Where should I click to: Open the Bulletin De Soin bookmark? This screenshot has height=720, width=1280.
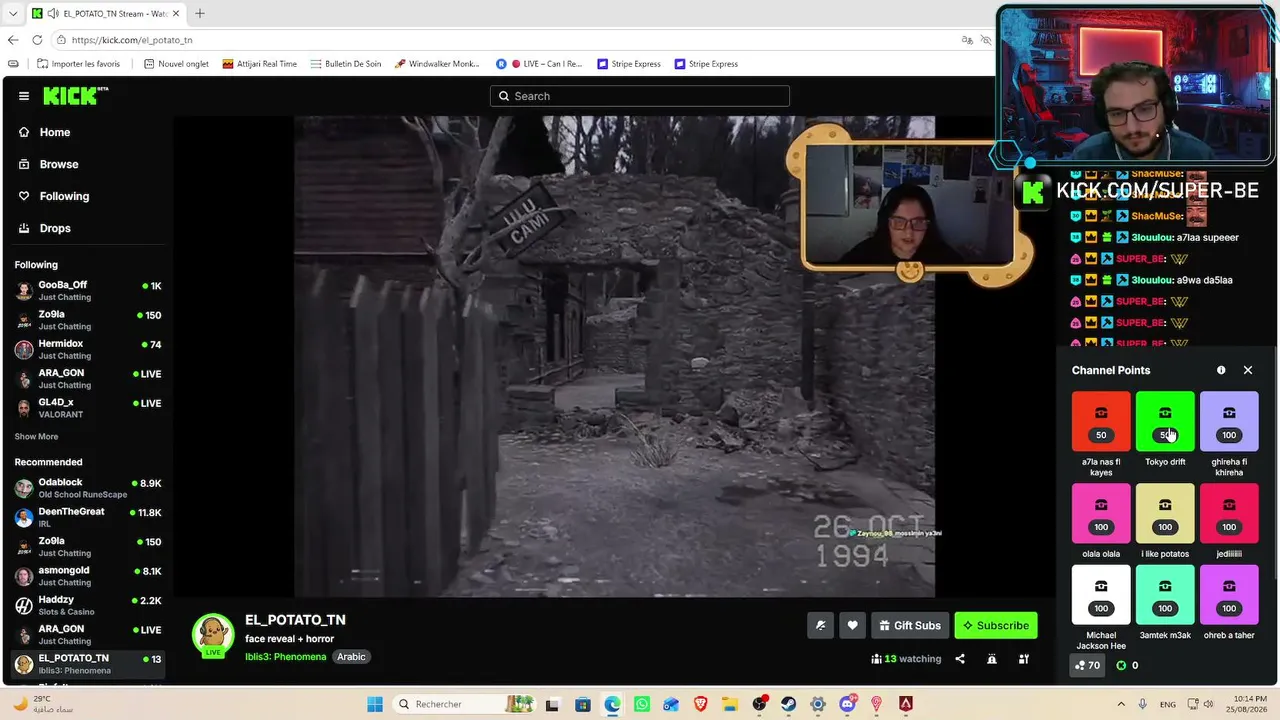click(x=345, y=64)
